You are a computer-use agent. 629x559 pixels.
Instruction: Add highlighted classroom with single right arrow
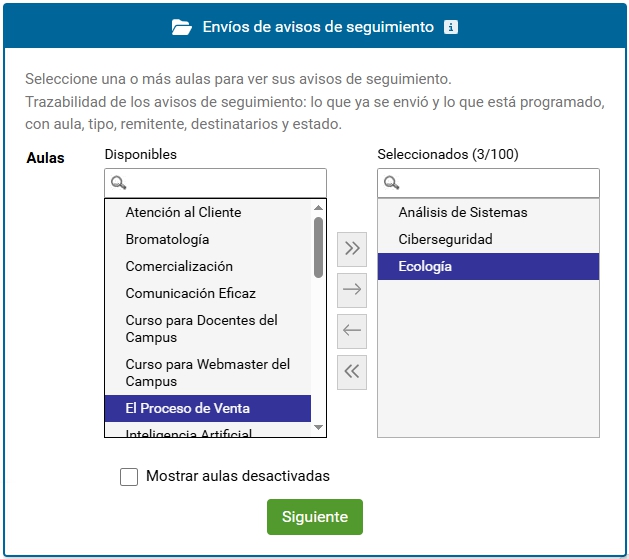tap(352, 290)
